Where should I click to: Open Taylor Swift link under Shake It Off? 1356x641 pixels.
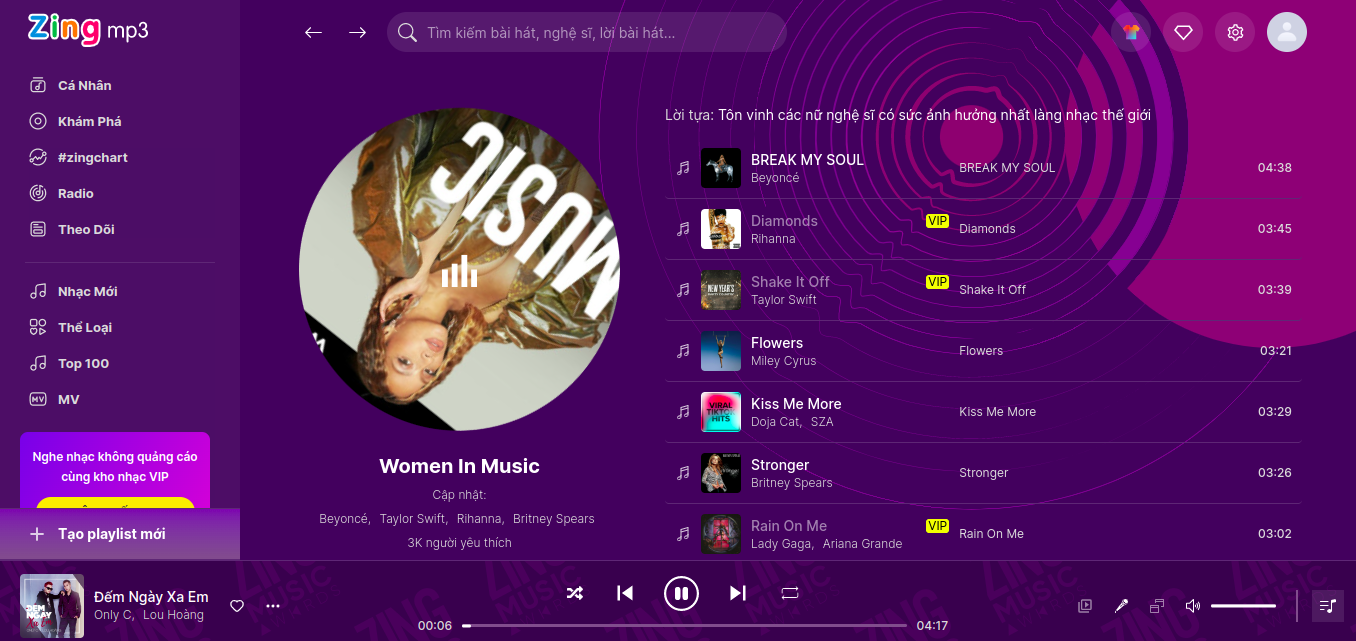pyautogui.click(x=784, y=300)
